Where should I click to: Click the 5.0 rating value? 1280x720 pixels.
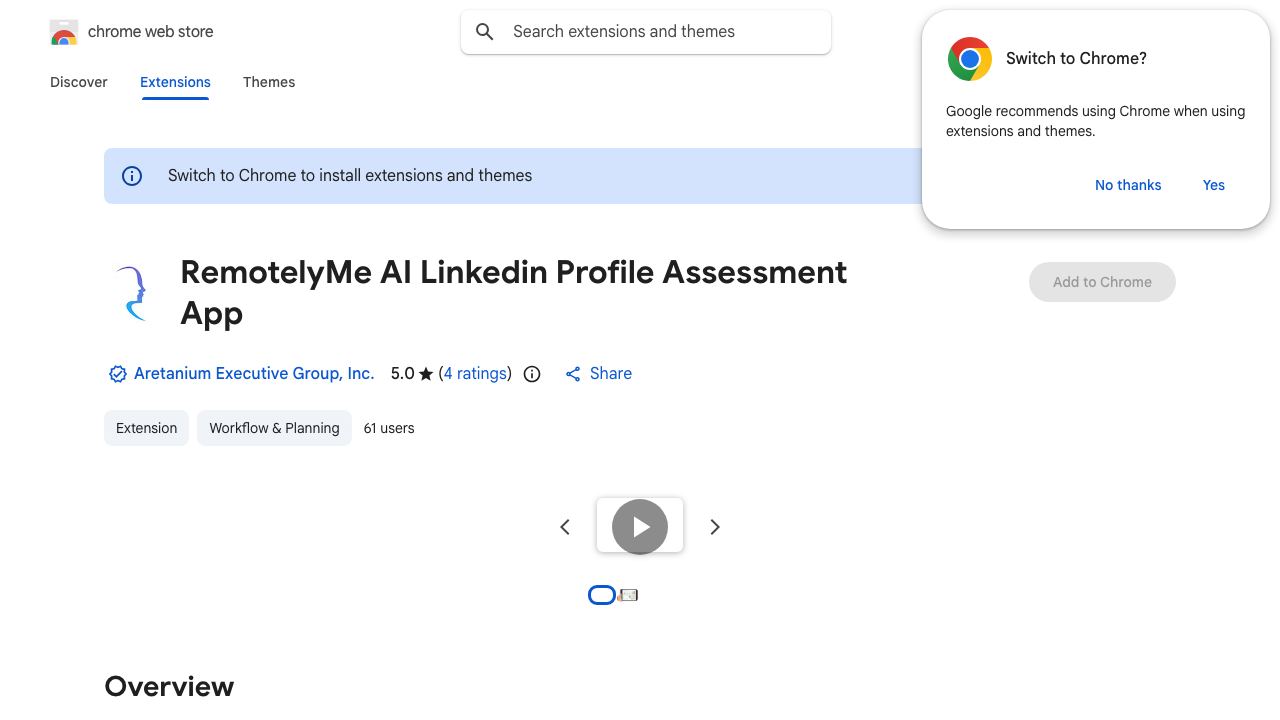tap(402, 373)
